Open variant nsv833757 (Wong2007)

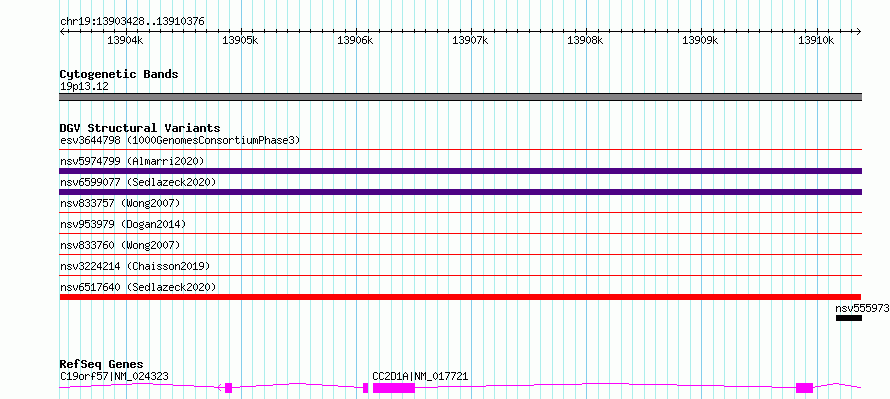pyautogui.click(x=120, y=203)
